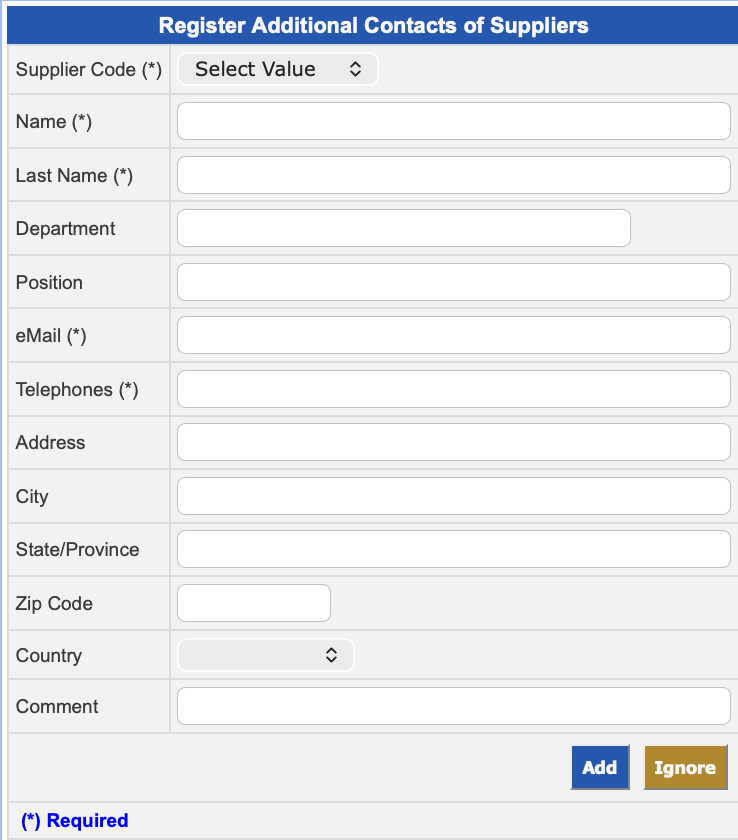Image resolution: width=738 pixels, height=840 pixels.
Task: Click the Address text field
Action: tap(453, 442)
